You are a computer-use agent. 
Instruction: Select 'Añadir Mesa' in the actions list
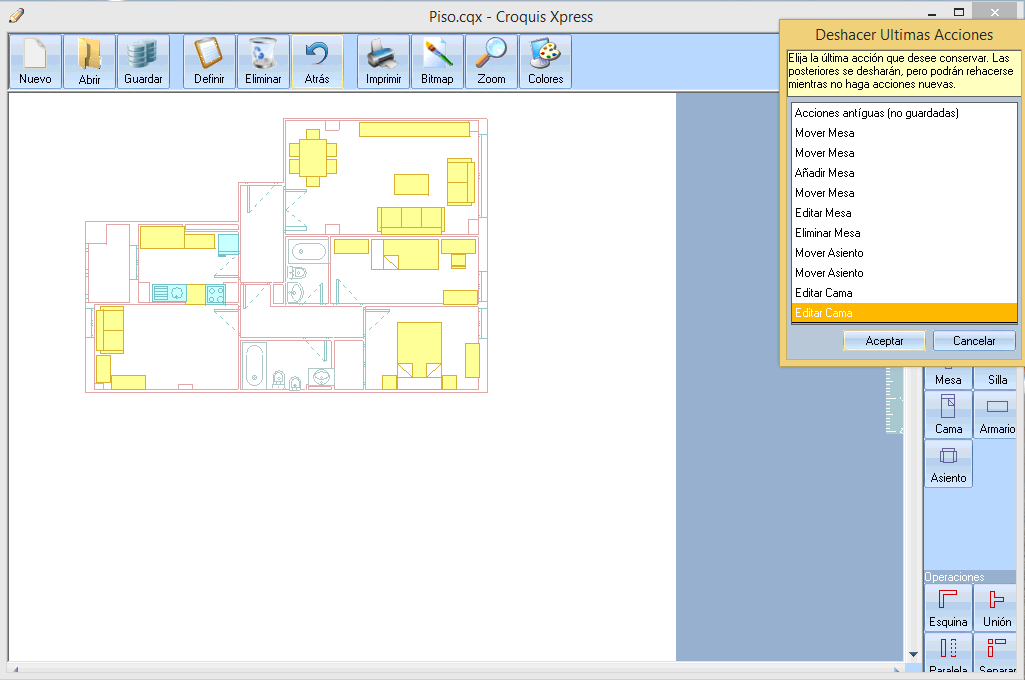(x=824, y=173)
